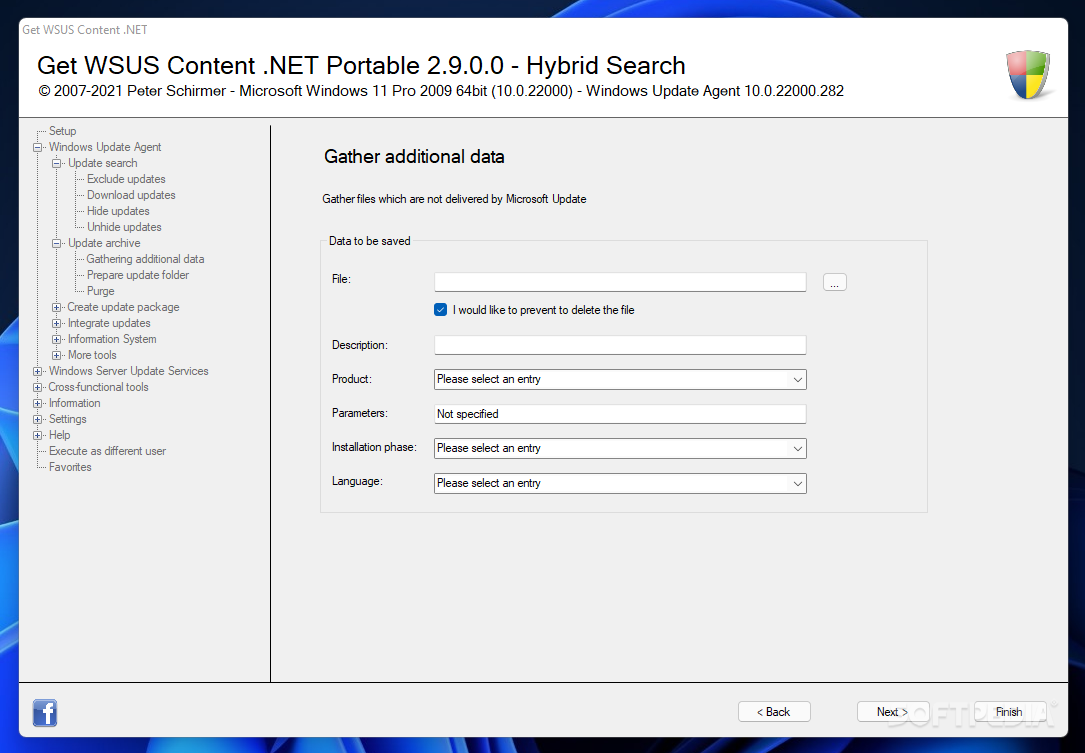
Task: Select Cross-functional tools tree item
Action: click(x=98, y=387)
